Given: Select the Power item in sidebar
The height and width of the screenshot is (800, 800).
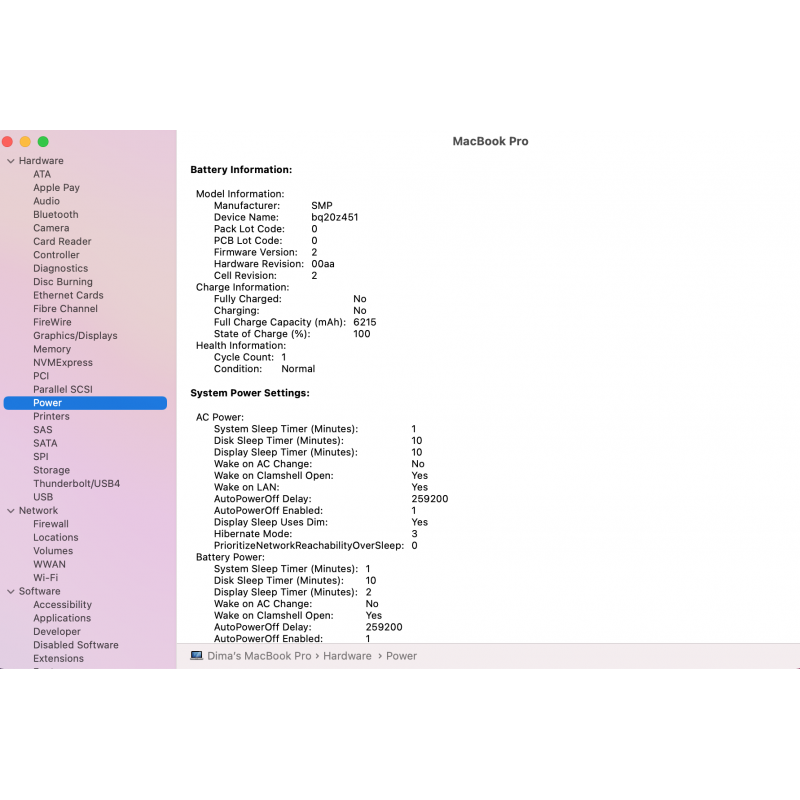Looking at the screenshot, I should [x=48, y=403].
